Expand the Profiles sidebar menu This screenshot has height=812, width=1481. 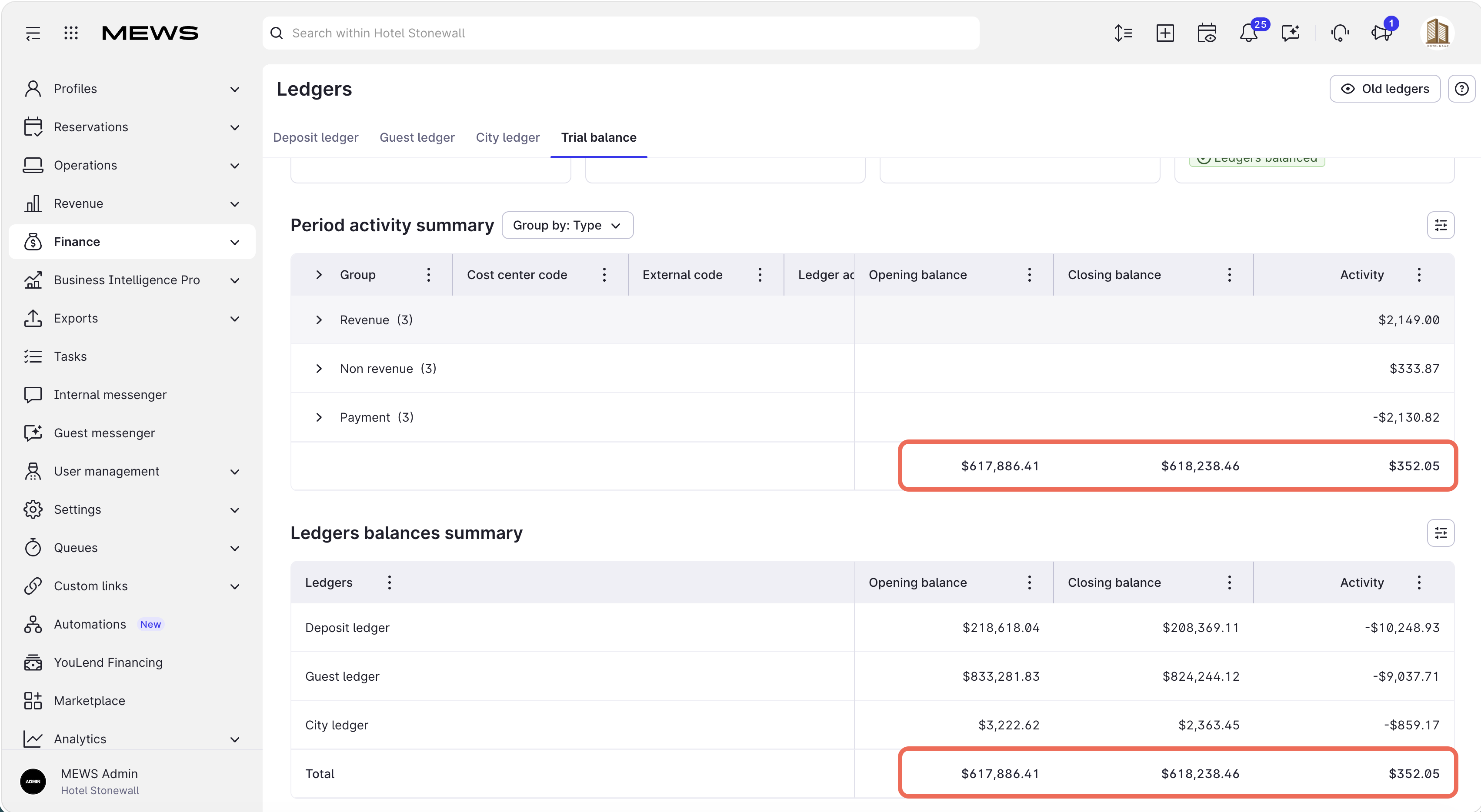[132, 89]
